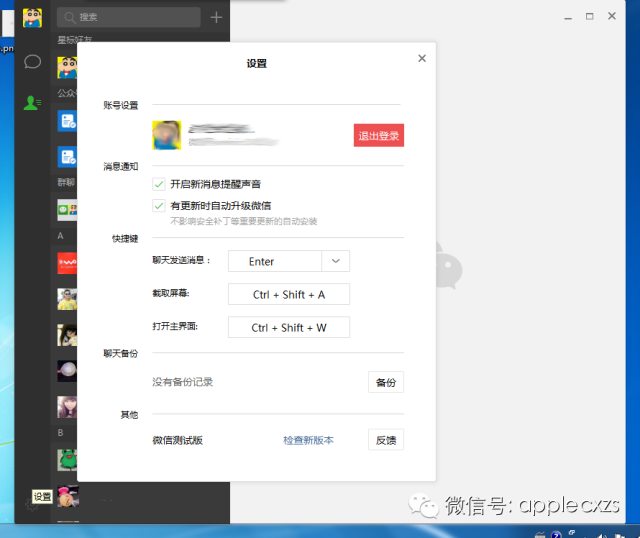Click the 备份 backup button

coord(386,382)
